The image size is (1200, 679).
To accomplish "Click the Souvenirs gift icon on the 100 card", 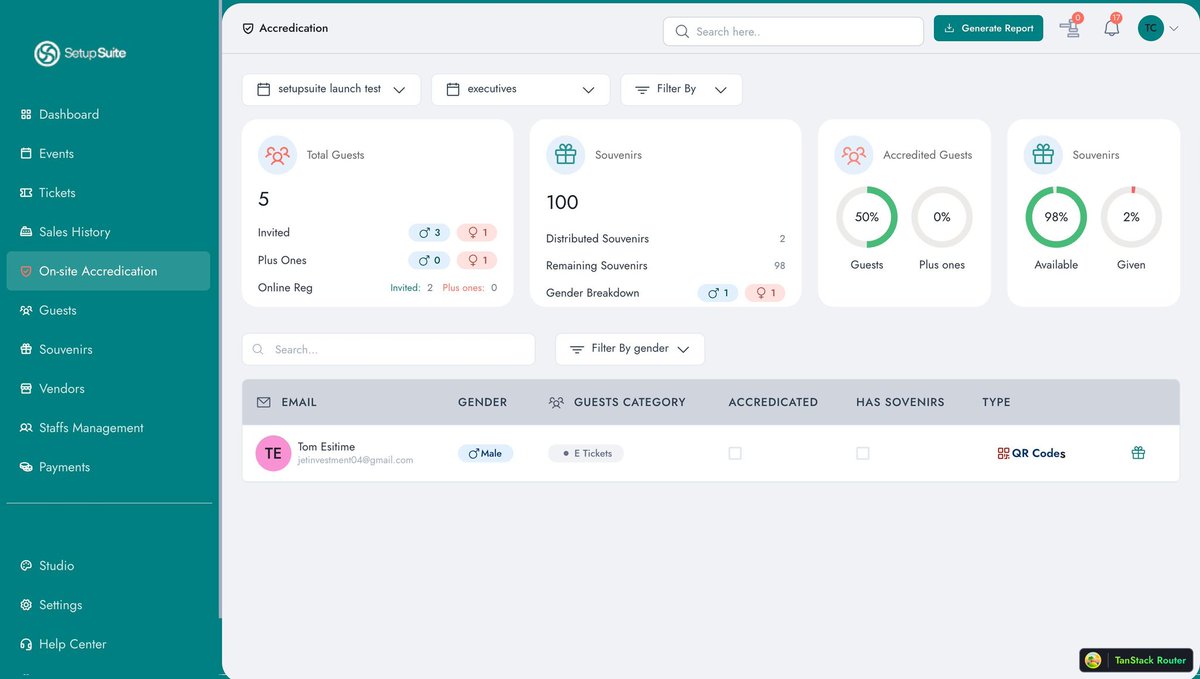I will tap(565, 154).
